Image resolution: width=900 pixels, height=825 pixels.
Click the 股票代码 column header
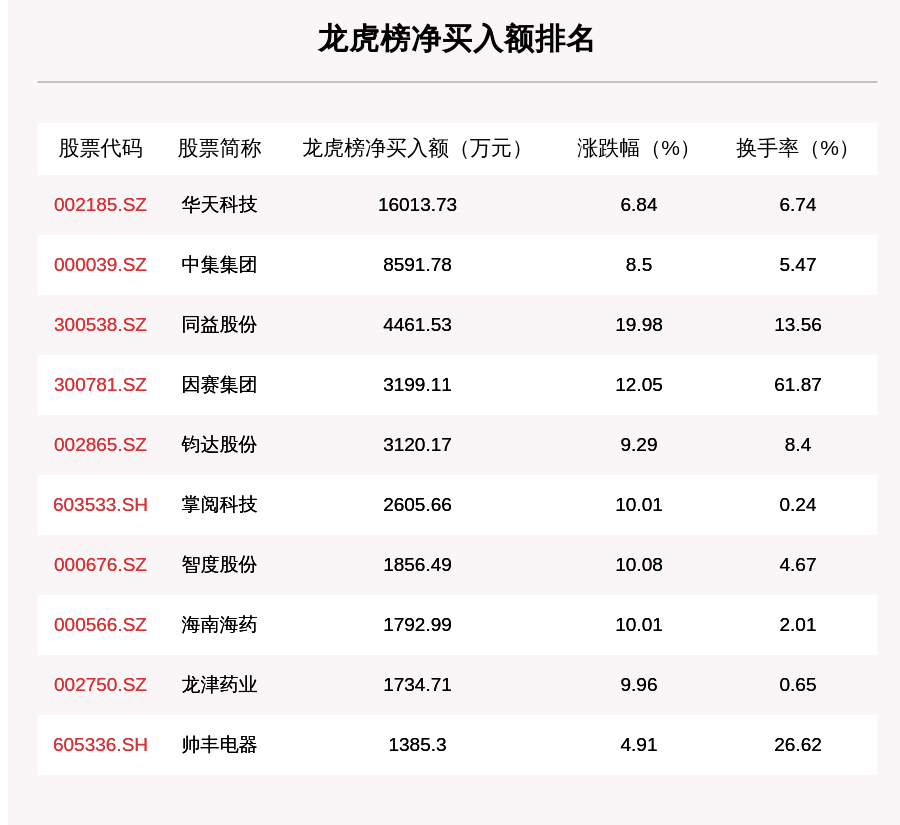(100, 149)
